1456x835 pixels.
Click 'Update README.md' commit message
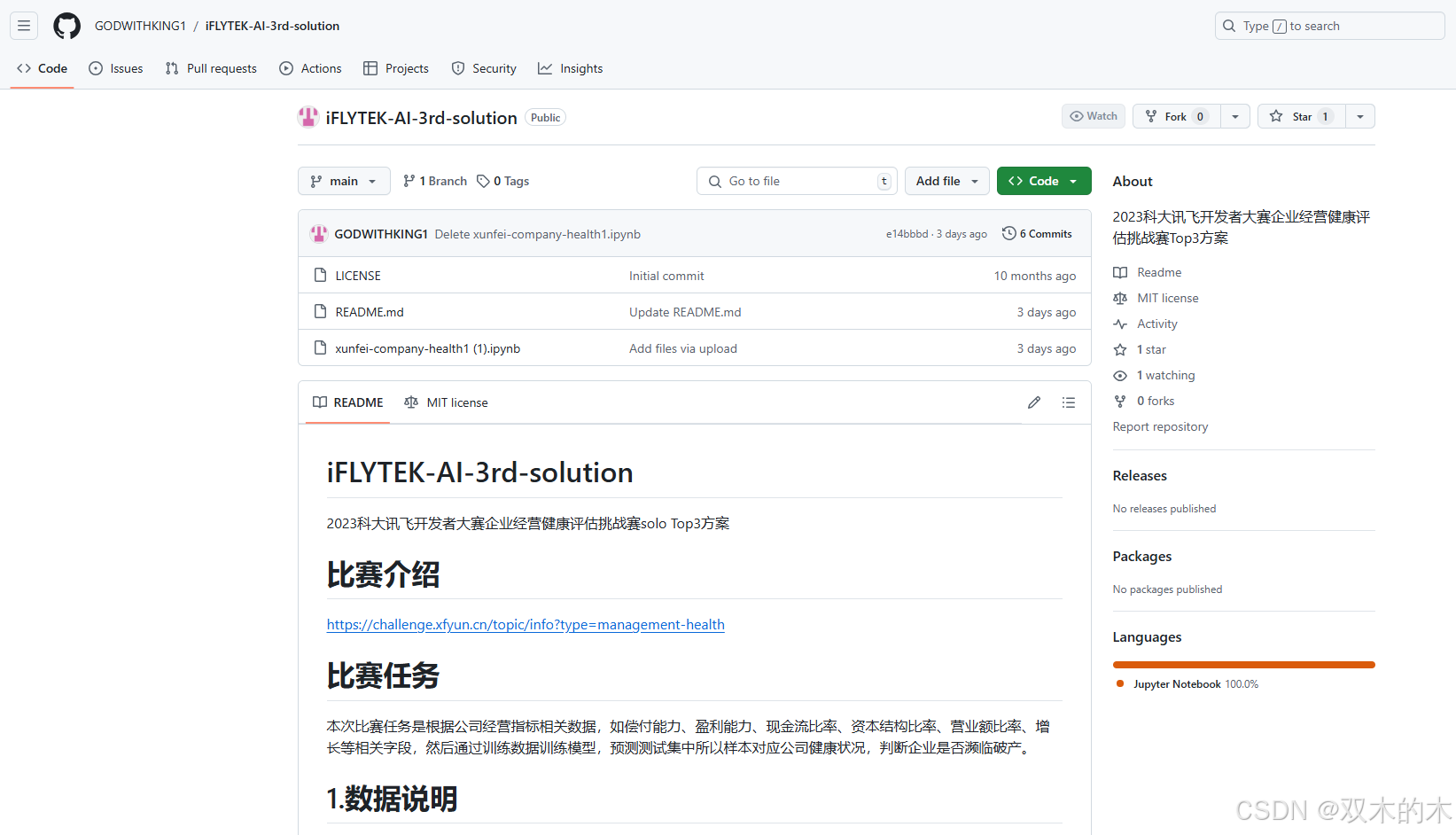pyautogui.click(x=685, y=312)
